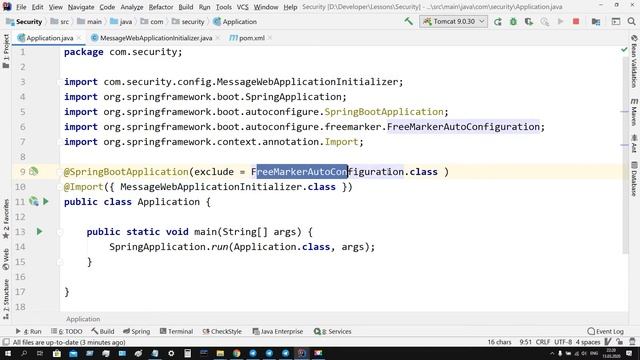Image resolution: width=640 pixels, height=360 pixels.
Task: Open the Refactor menu
Action: coord(161,7)
